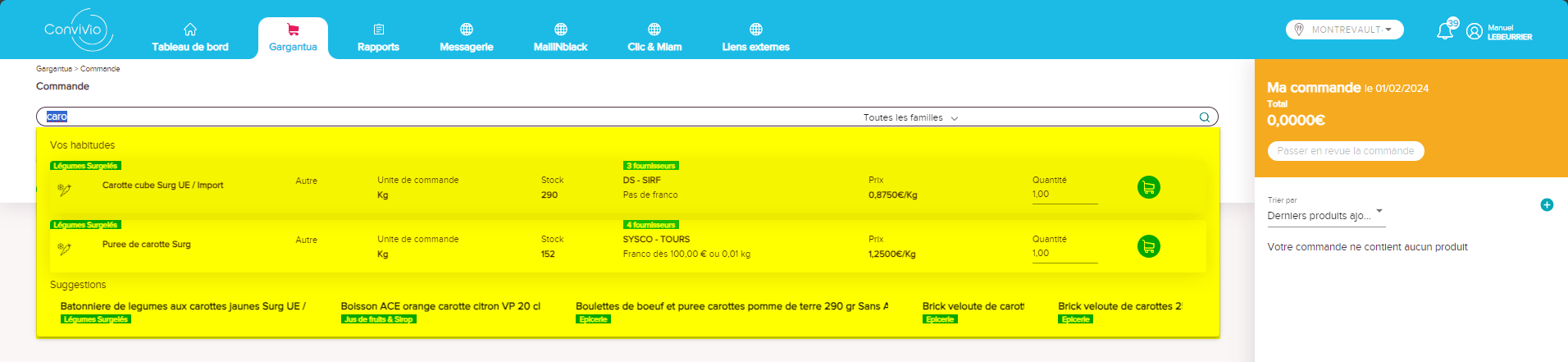This screenshot has width=1568, height=362.
Task: Click the 3 fournisseurs badge
Action: pyautogui.click(x=650, y=166)
